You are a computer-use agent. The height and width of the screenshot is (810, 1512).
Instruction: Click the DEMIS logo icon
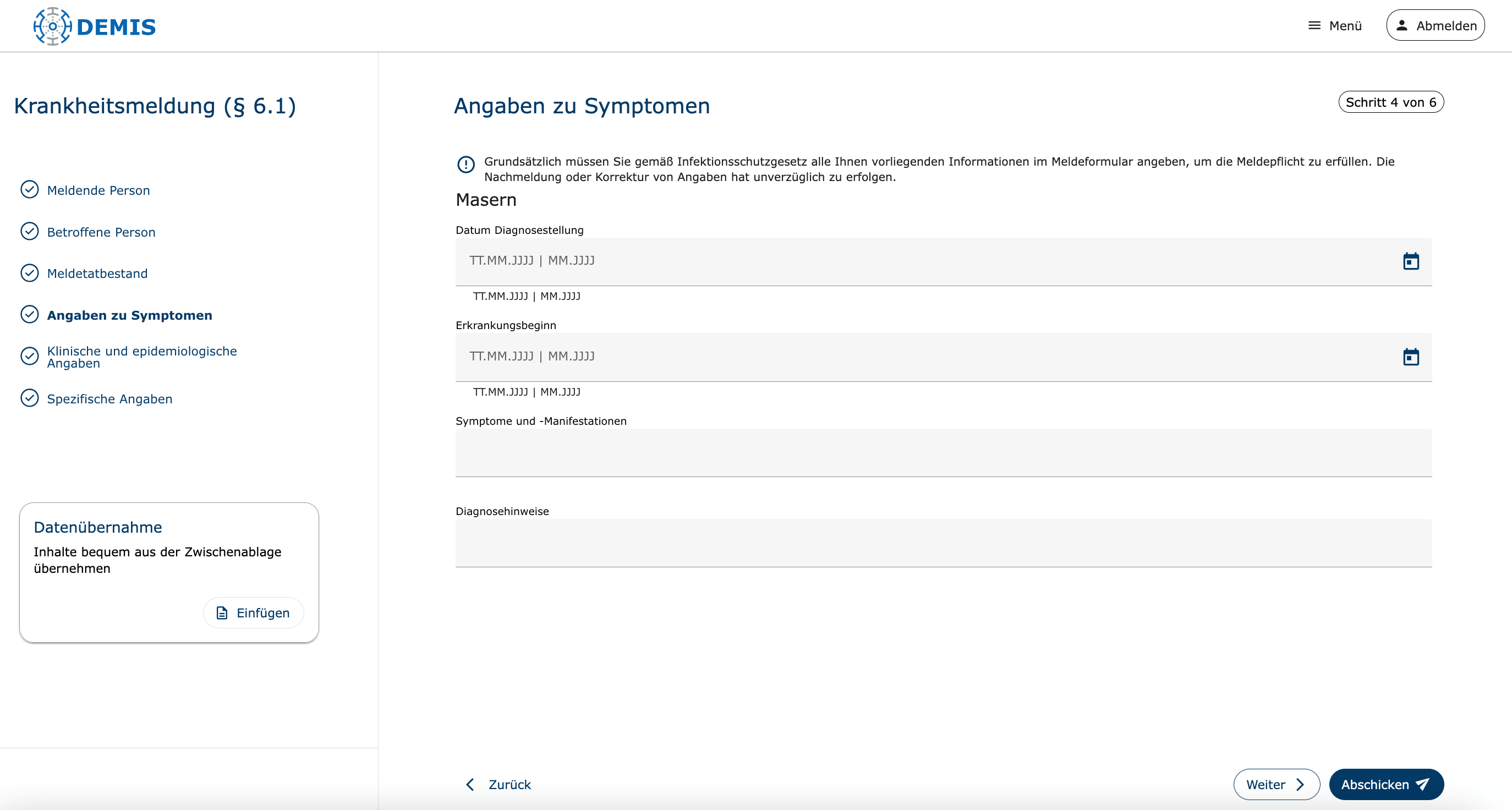[x=53, y=26]
